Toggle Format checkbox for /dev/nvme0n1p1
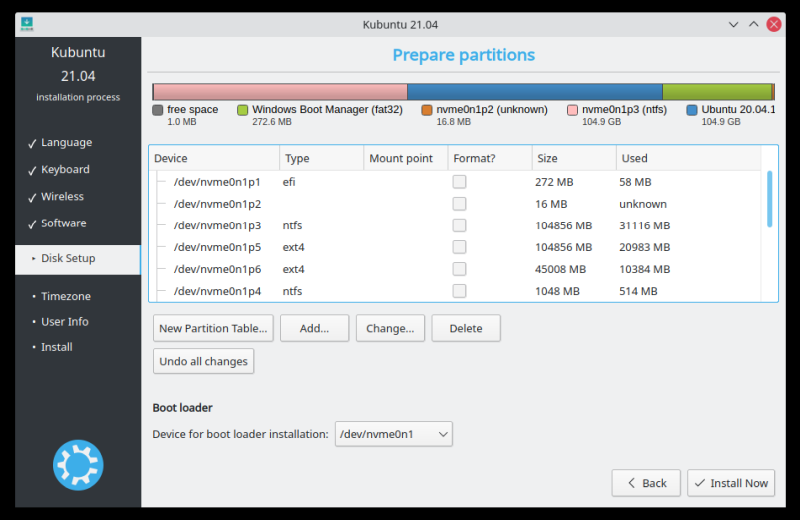This screenshot has height=520, width=800. click(x=459, y=182)
